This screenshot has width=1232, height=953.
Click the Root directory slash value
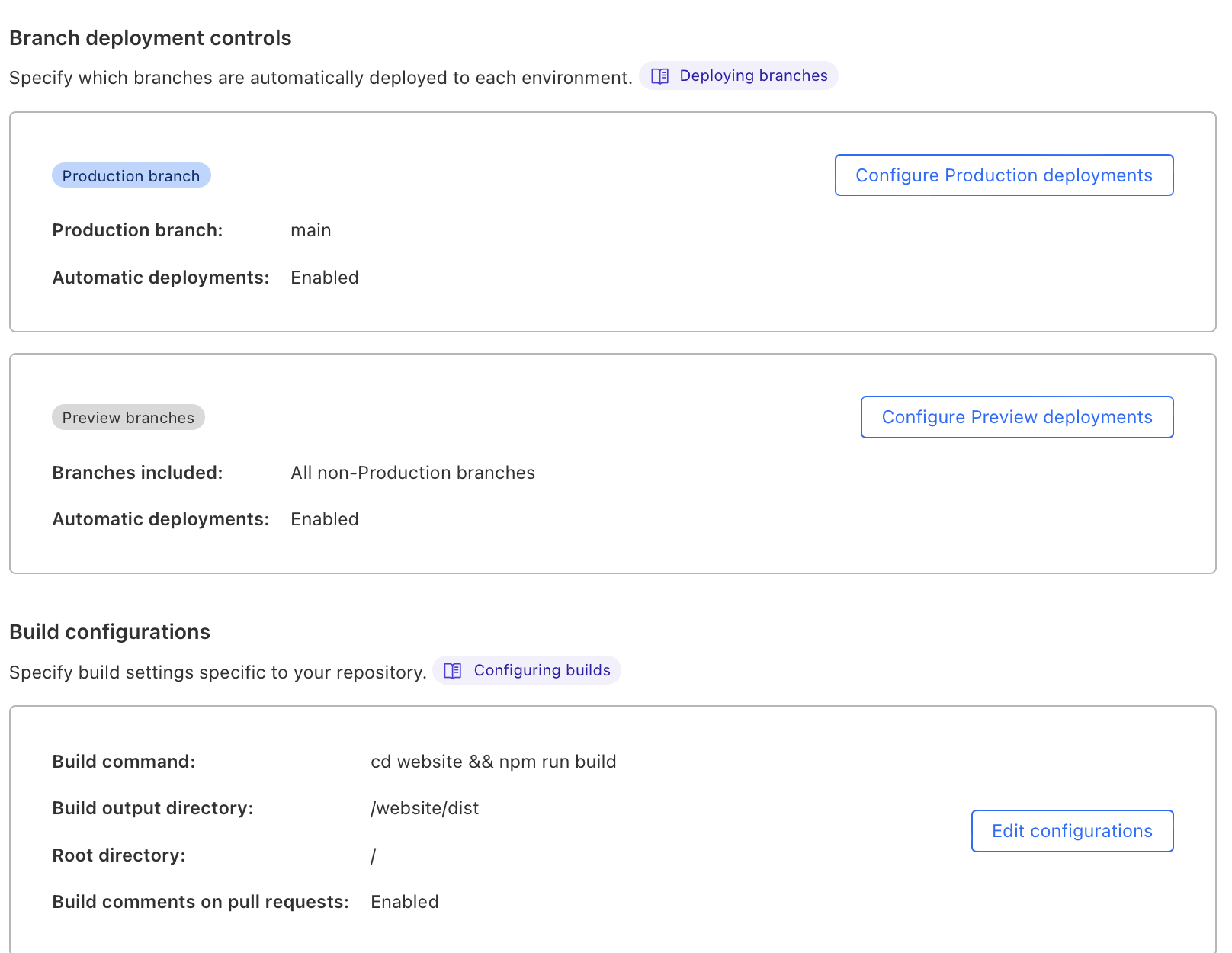(x=374, y=855)
